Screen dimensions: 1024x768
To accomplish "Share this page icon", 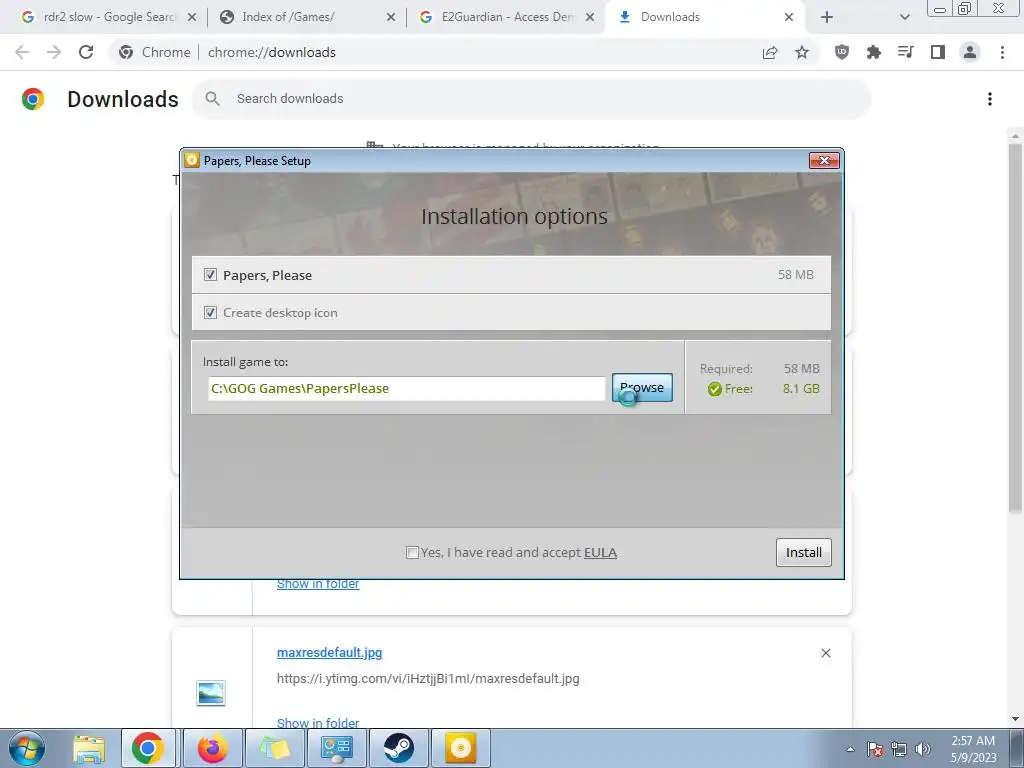I will 770,52.
